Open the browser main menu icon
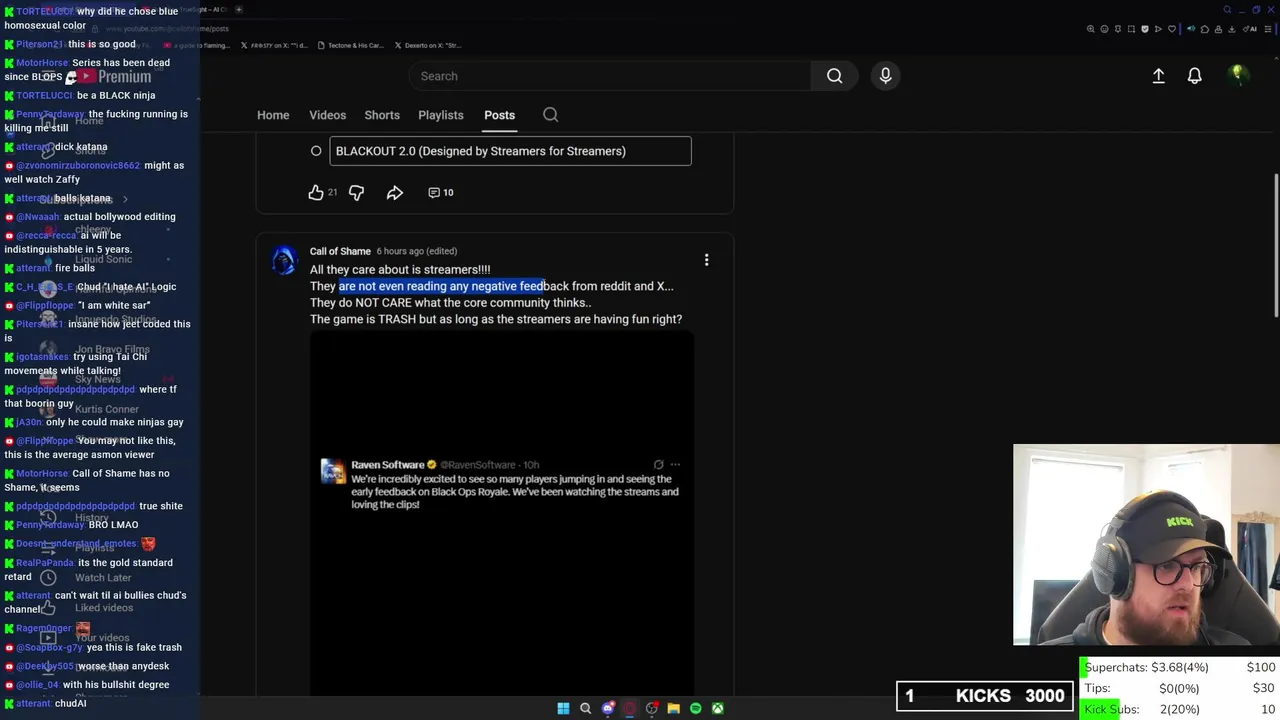1280x720 pixels. click(1267, 29)
